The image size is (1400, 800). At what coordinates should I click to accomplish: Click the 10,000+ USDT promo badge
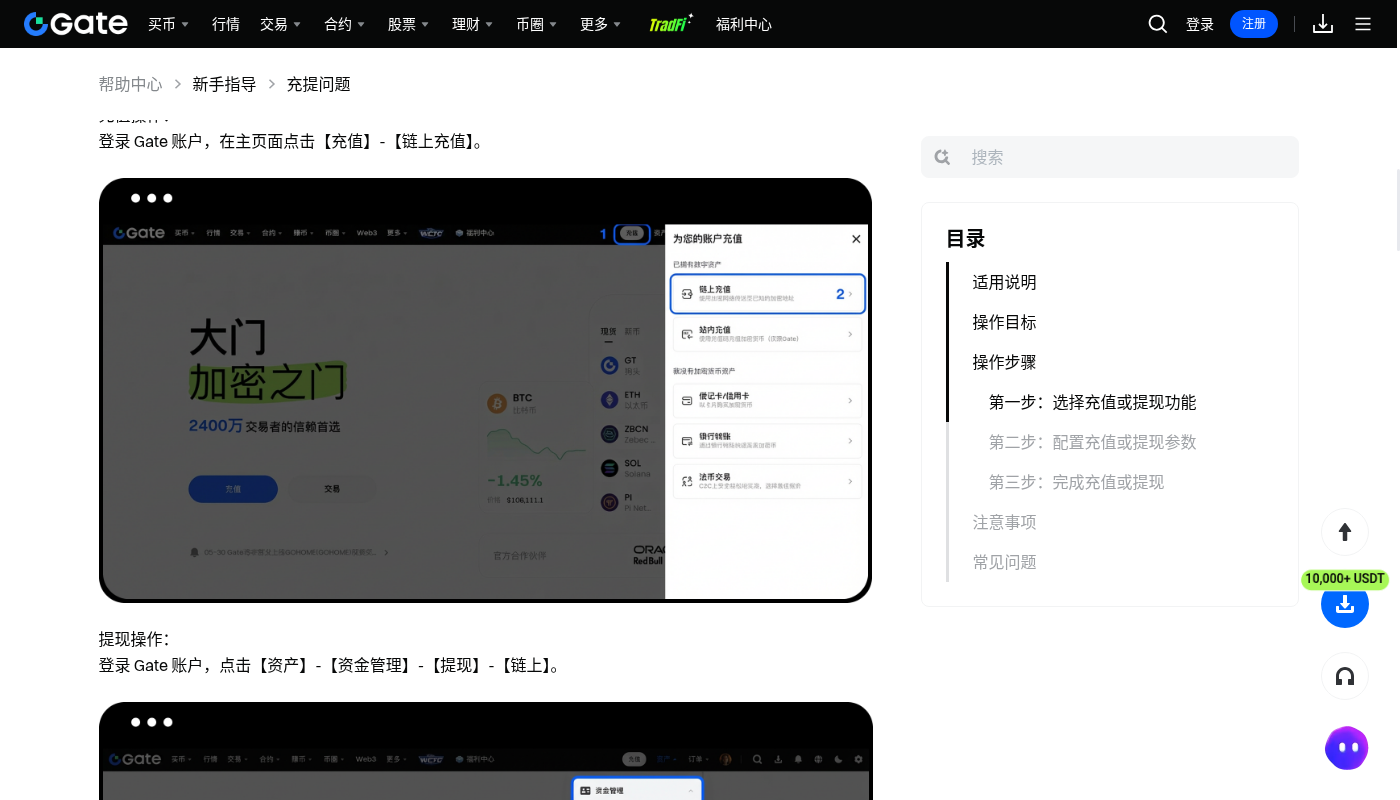pyautogui.click(x=1345, y=579)
